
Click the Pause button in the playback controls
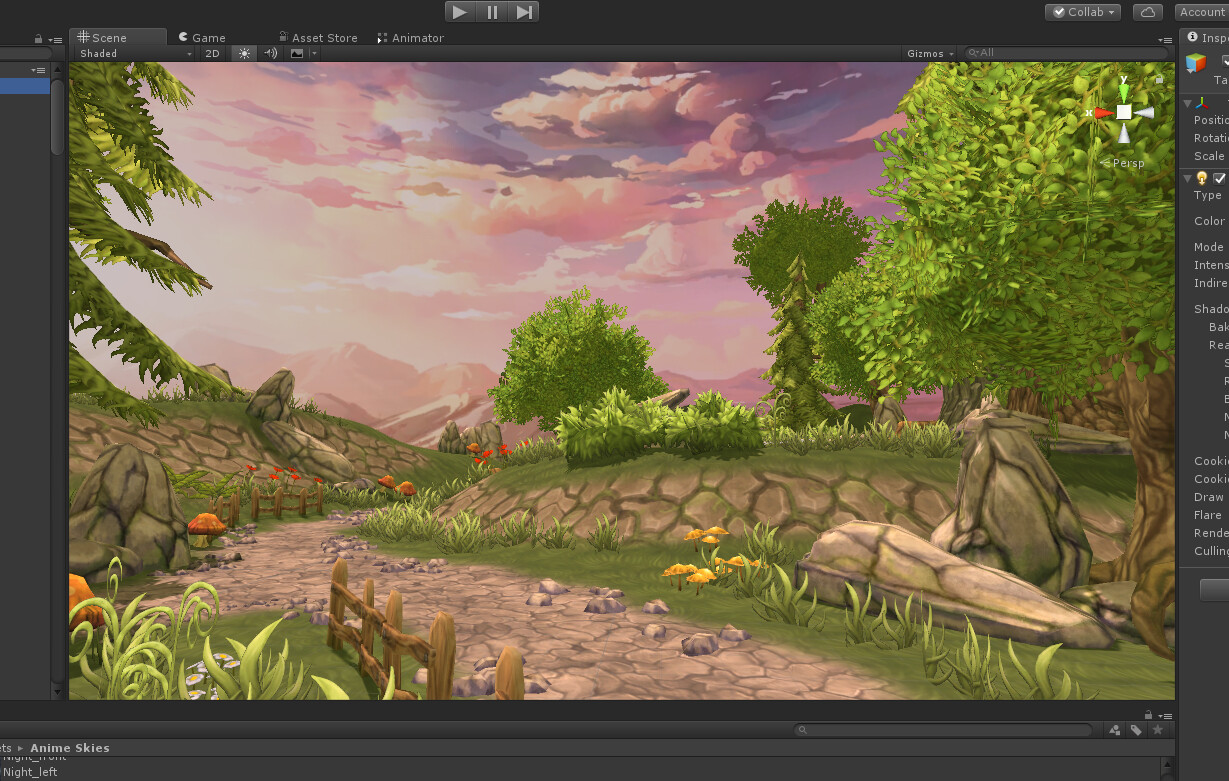click(x=491, y=11)
